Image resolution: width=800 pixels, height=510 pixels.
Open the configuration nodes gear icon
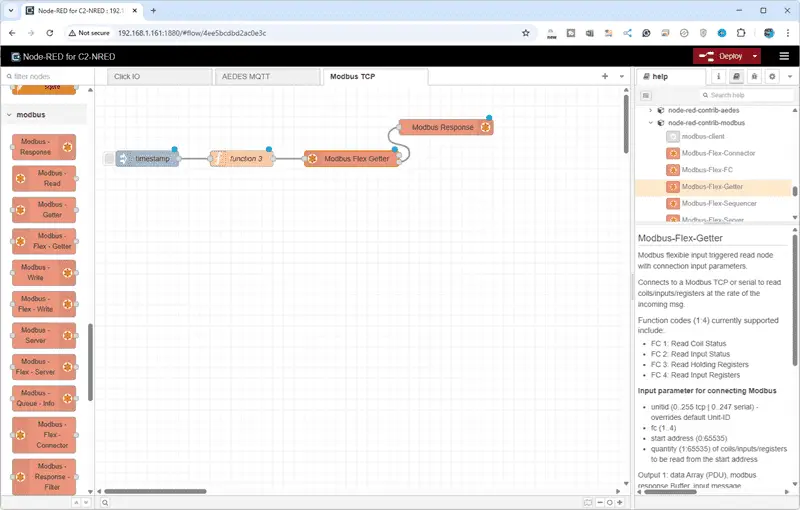tap(772, 76)
